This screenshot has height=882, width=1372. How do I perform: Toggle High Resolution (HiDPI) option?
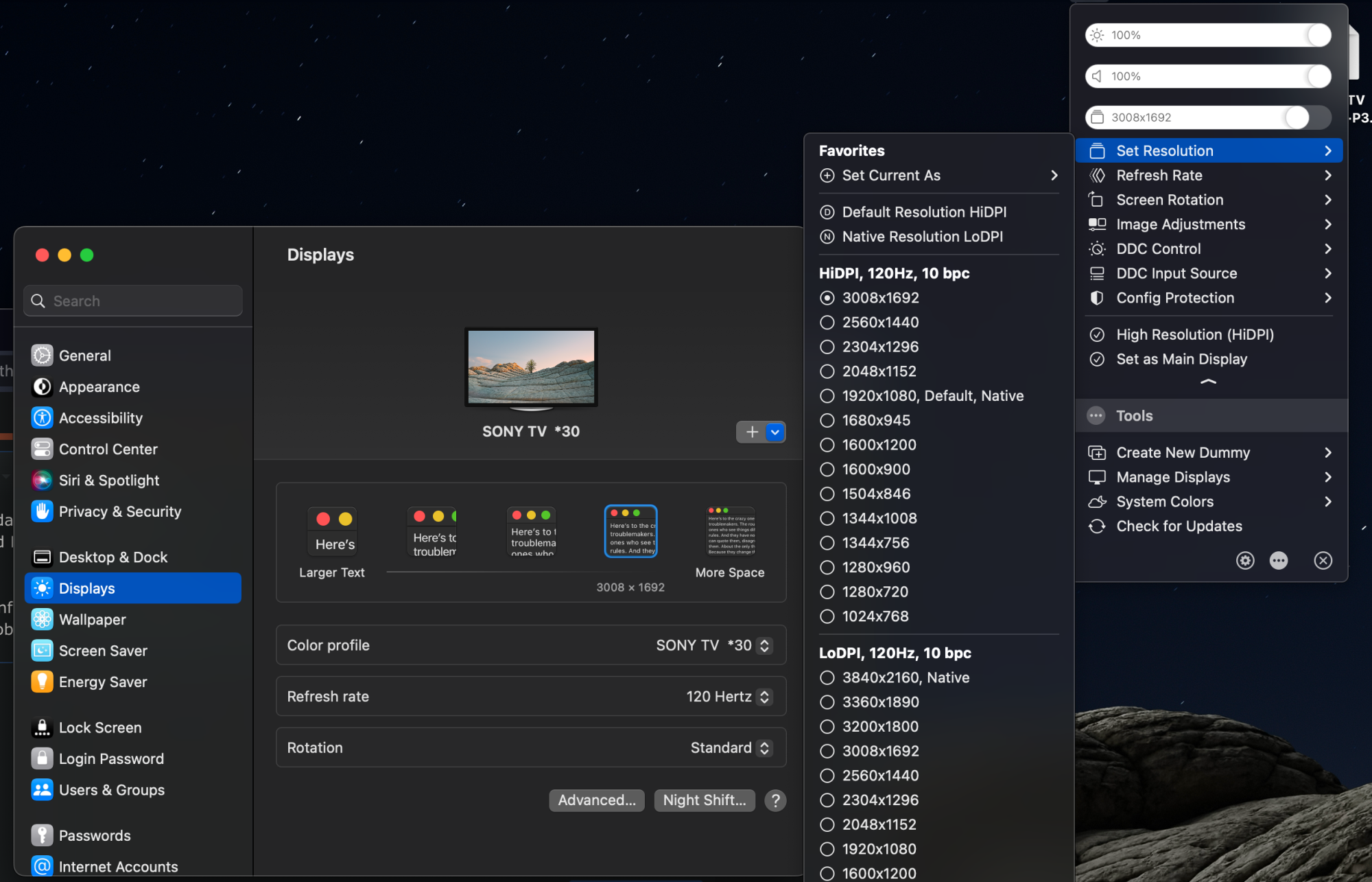[x=1194, y=334]
